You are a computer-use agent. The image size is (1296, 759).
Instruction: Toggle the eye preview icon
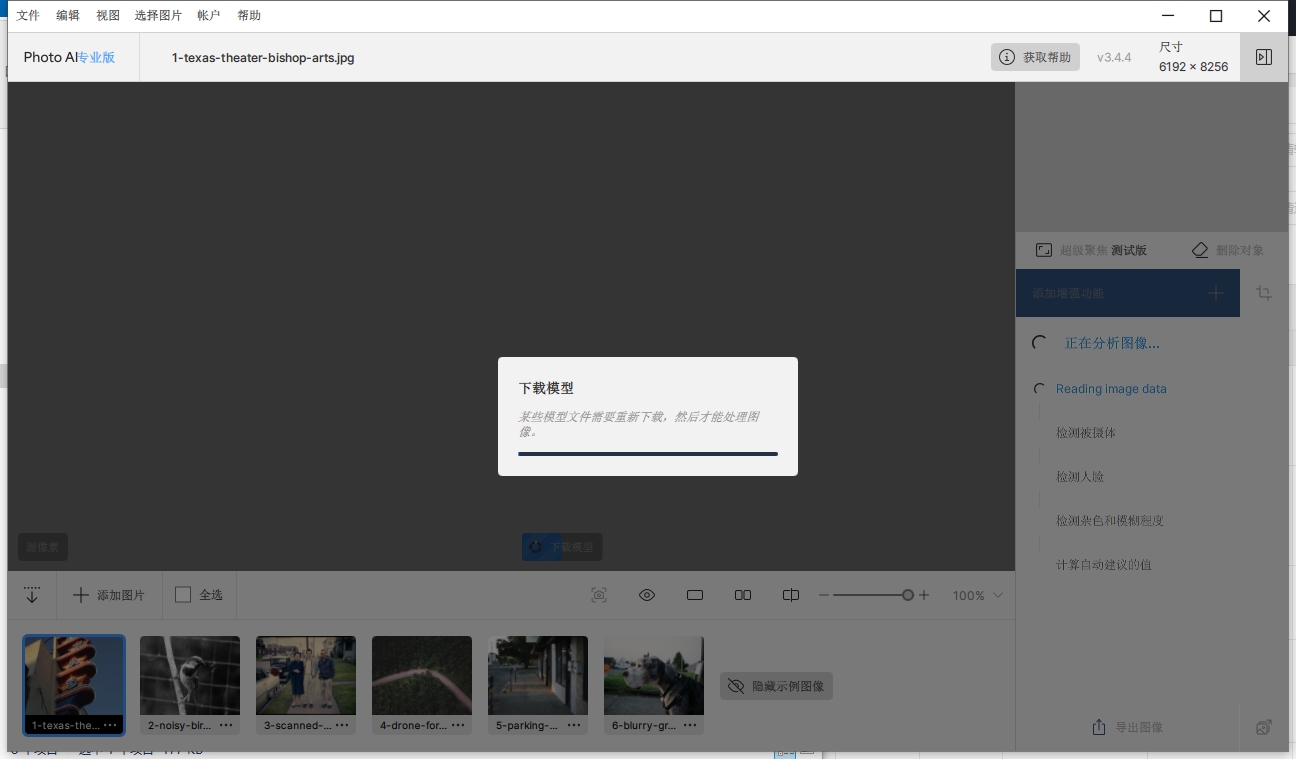tap(647, 595)
